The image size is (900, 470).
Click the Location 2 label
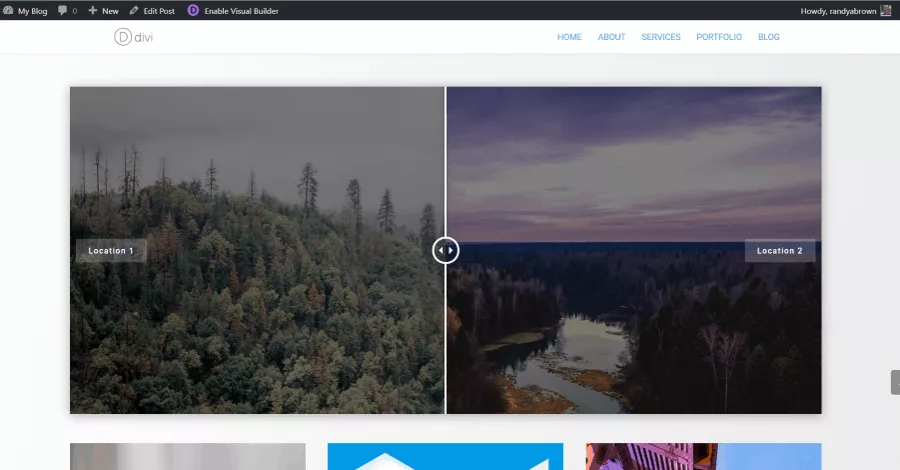click(x=779, y=251)
